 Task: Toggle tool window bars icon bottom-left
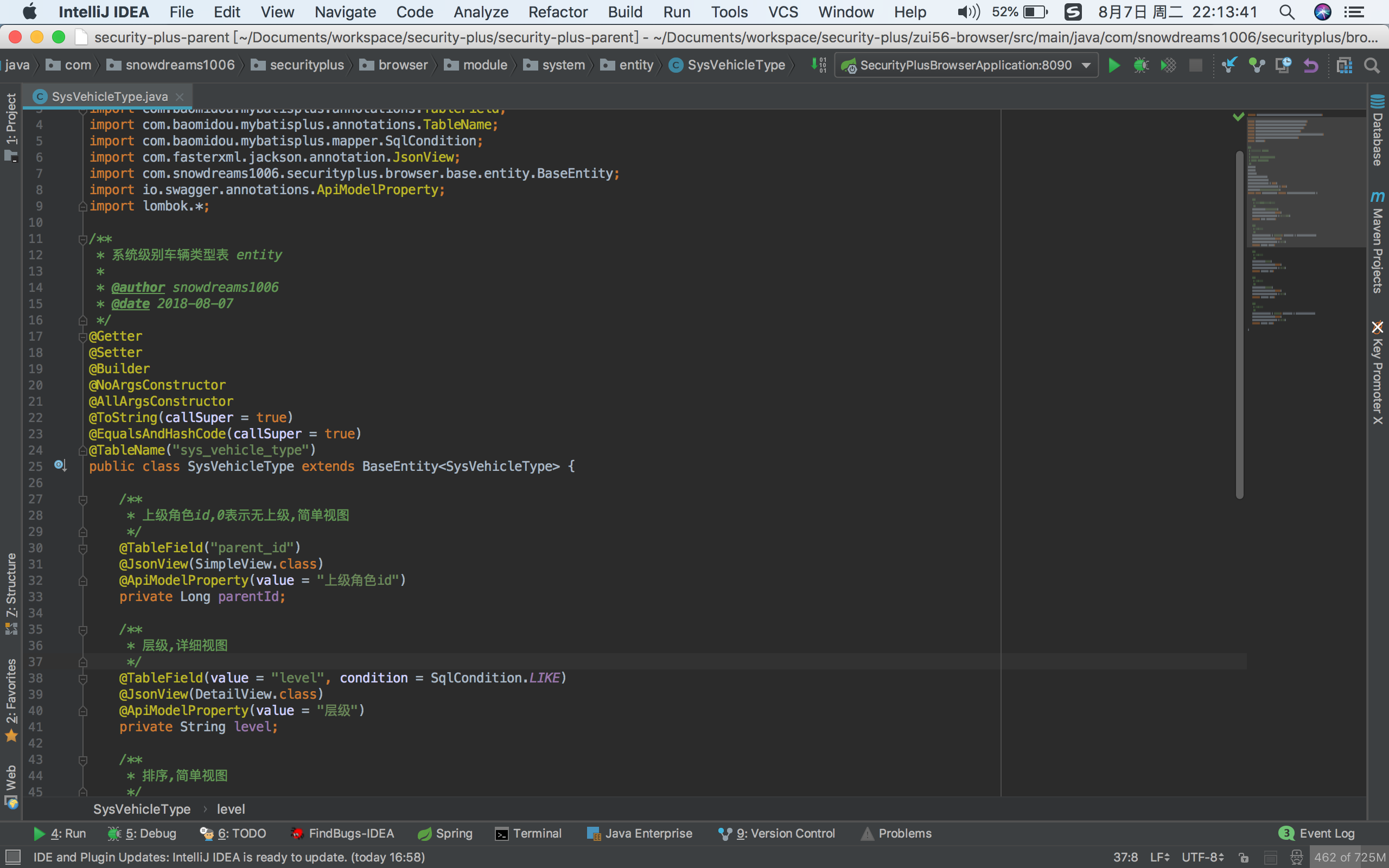click(x=12, y=857)
